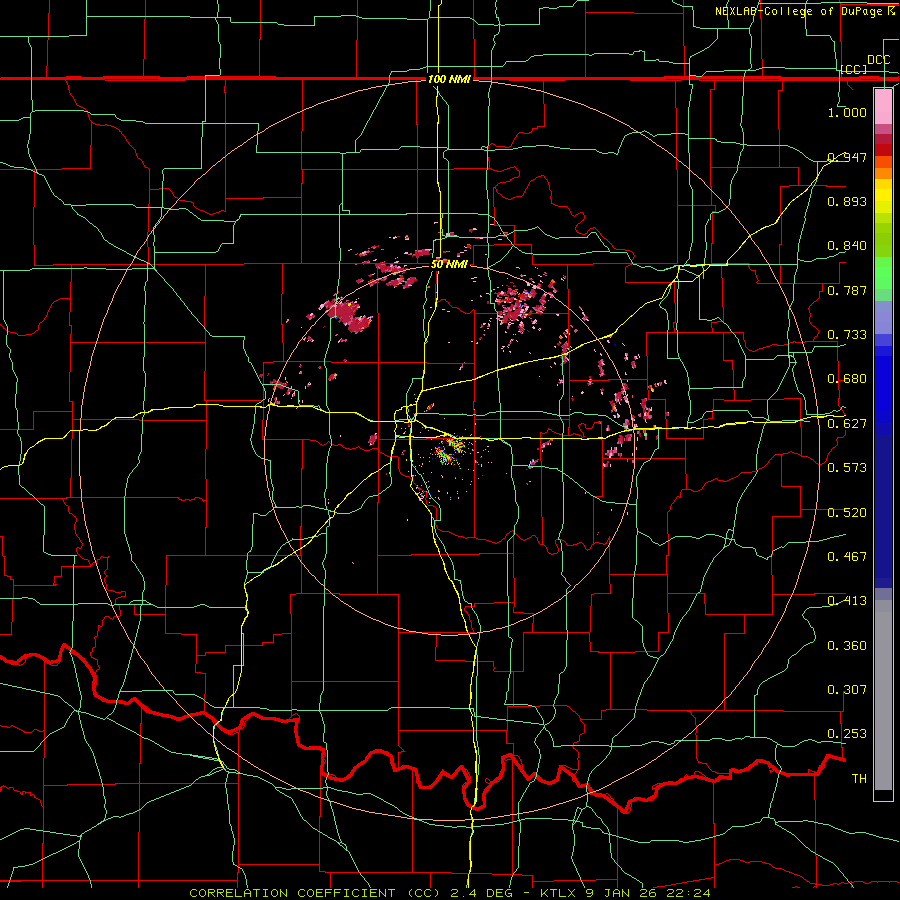
Task: Click the 100 NMI range ring label
Action: [449, 79]
